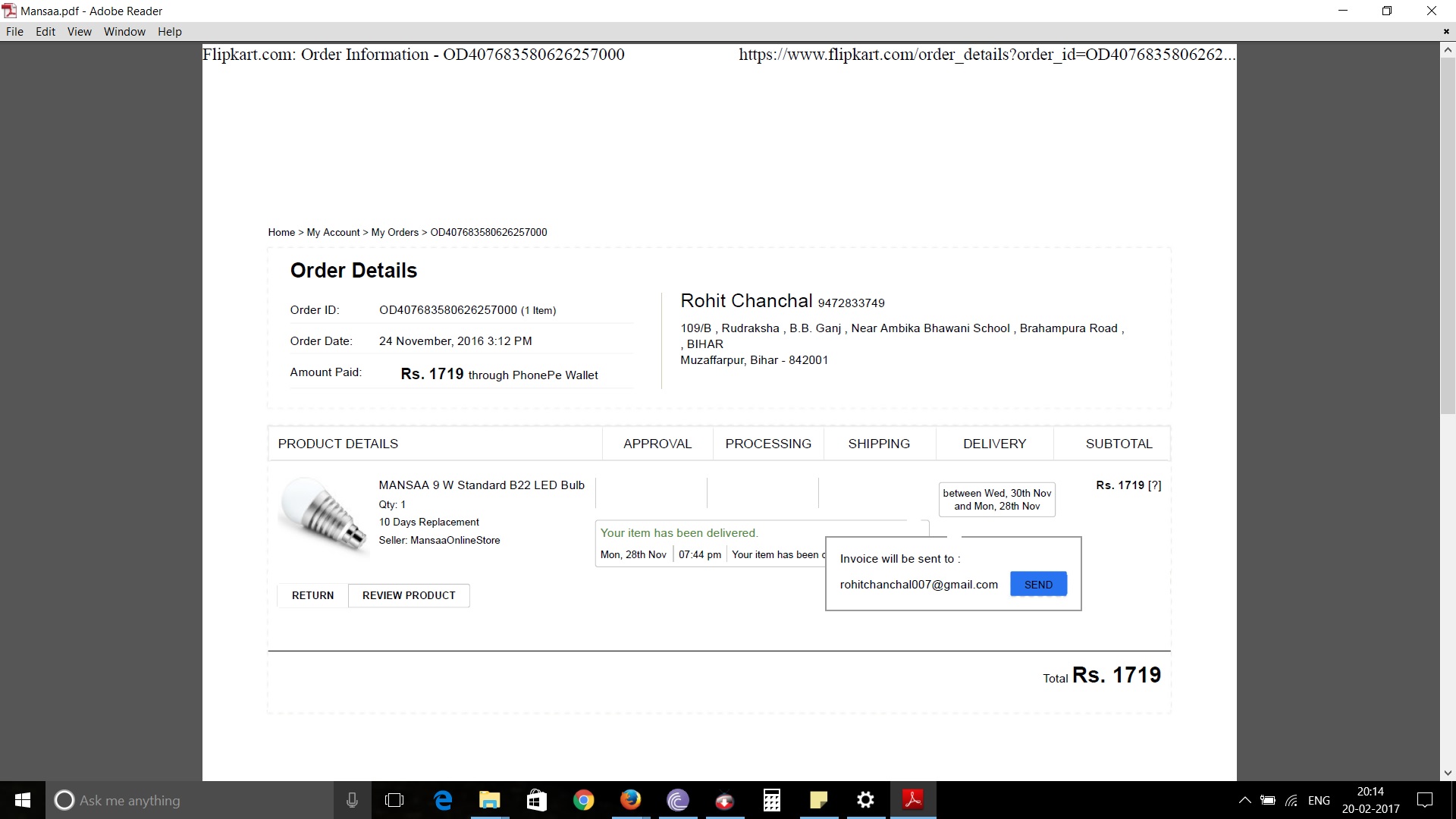This screenshot has height=819, width=1456.
Task: Click the LED bulb product thumbnail
Action: (324, 515)
